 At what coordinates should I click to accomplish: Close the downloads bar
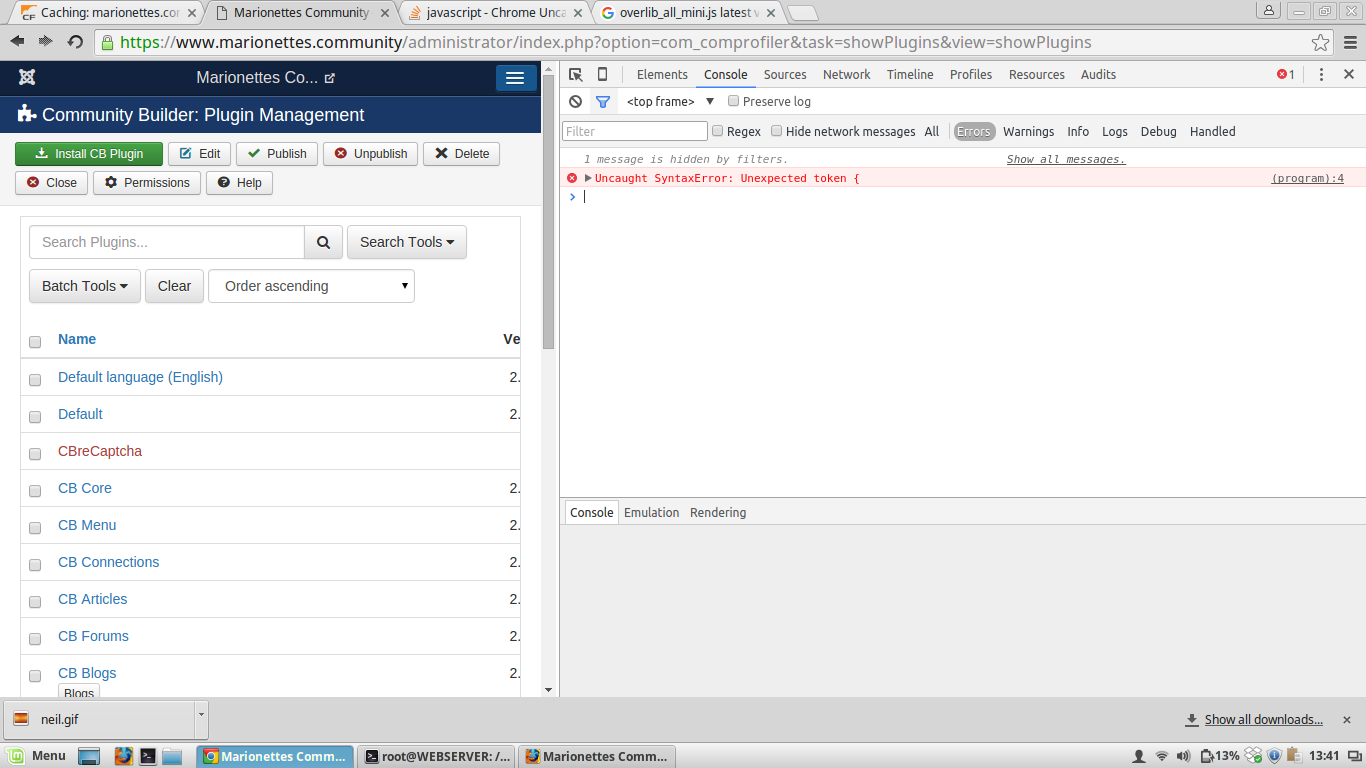(1347, 720)
